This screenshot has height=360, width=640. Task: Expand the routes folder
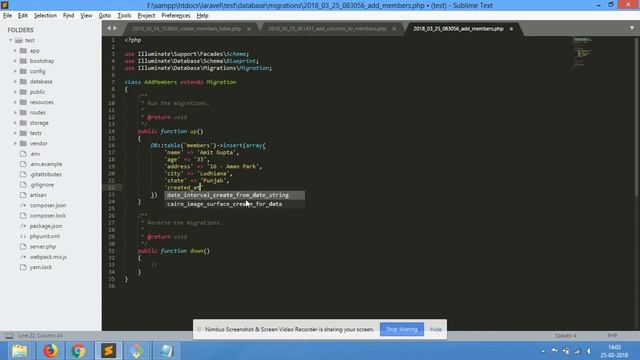[x=15, y=112]
